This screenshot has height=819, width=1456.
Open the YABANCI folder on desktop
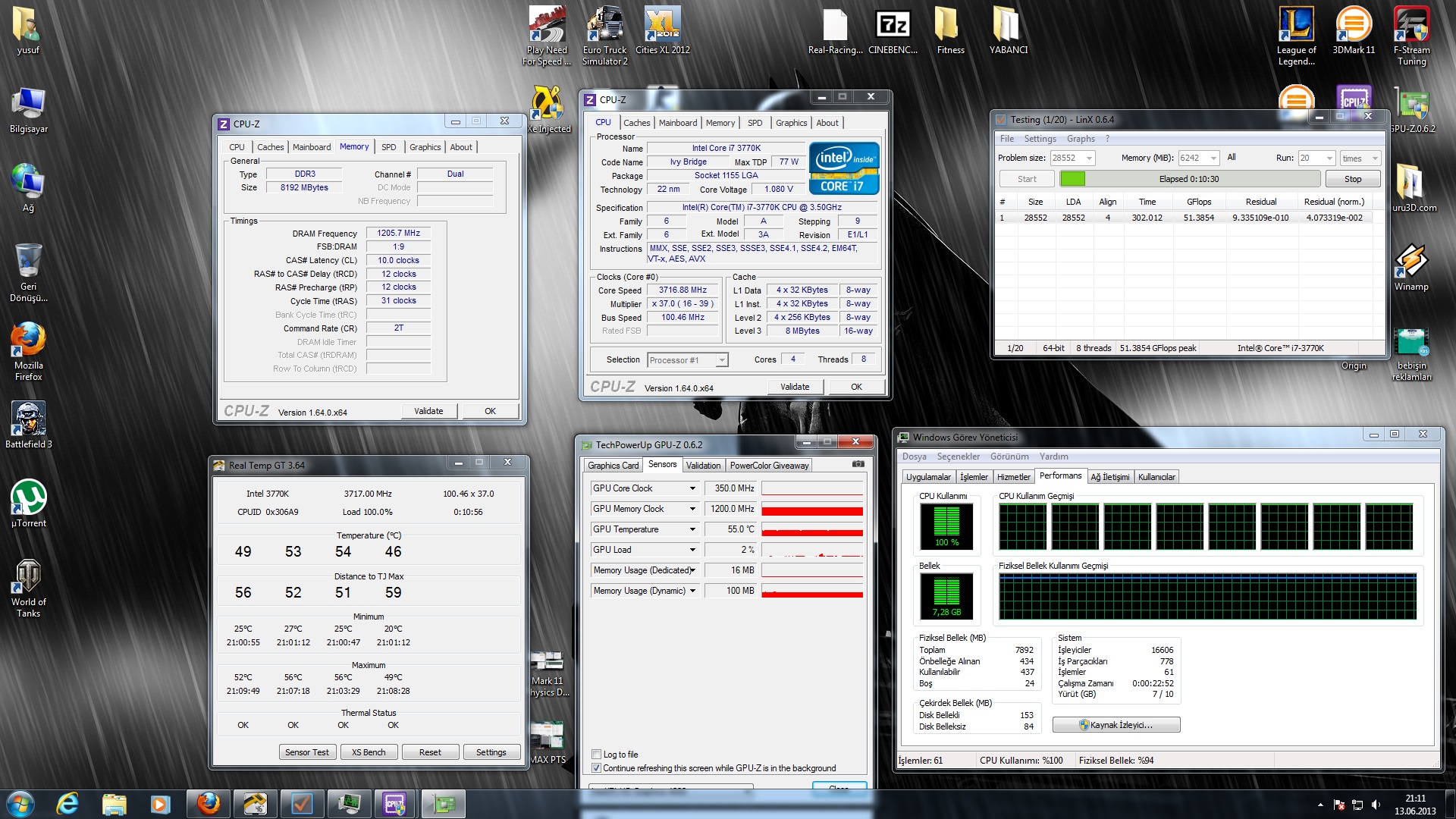coord(1008,30)
